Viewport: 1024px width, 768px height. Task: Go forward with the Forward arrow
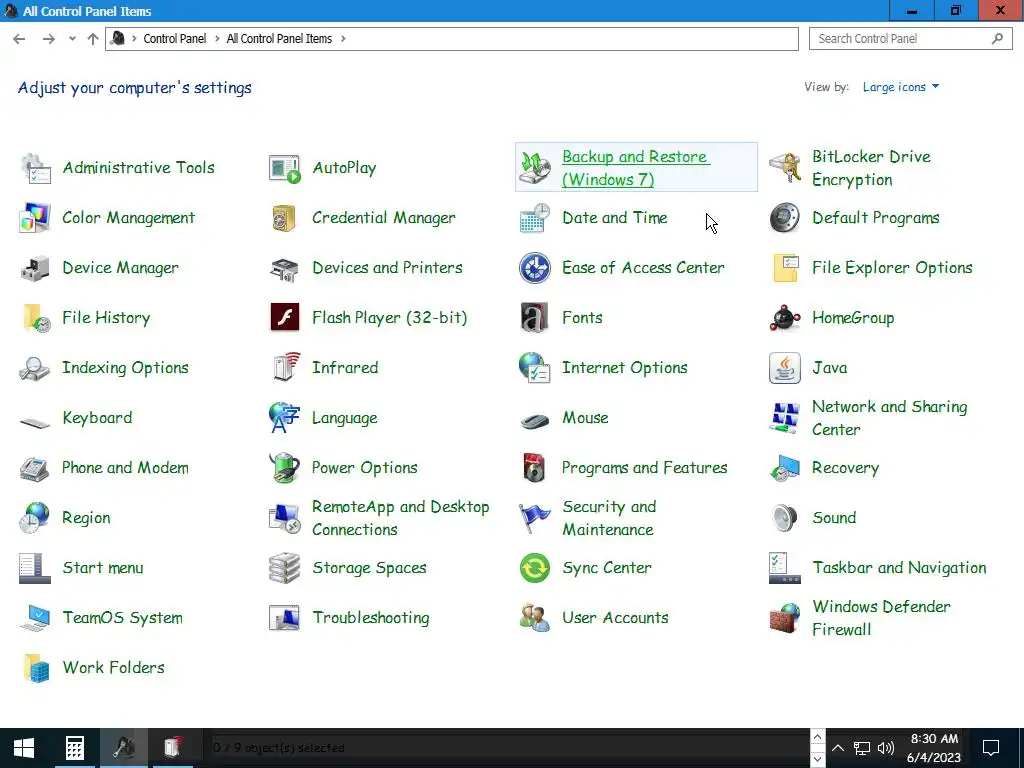pos(48,39)
